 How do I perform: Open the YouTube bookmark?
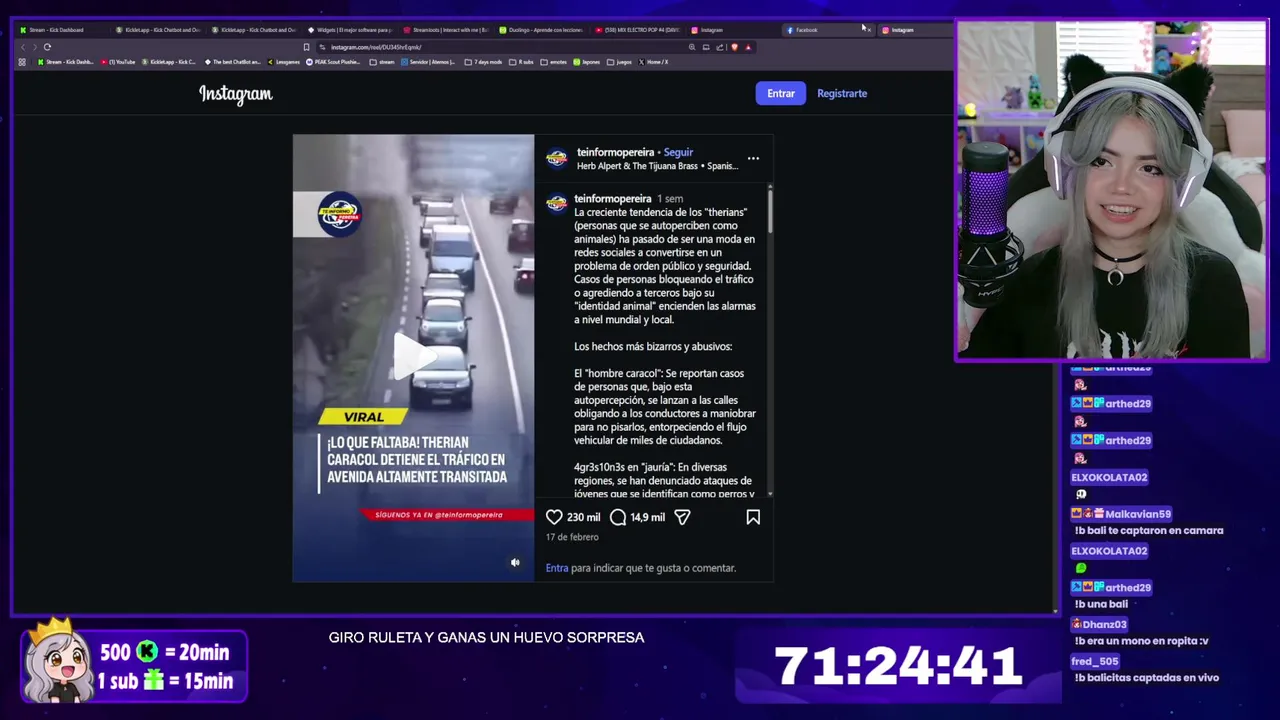118,62
